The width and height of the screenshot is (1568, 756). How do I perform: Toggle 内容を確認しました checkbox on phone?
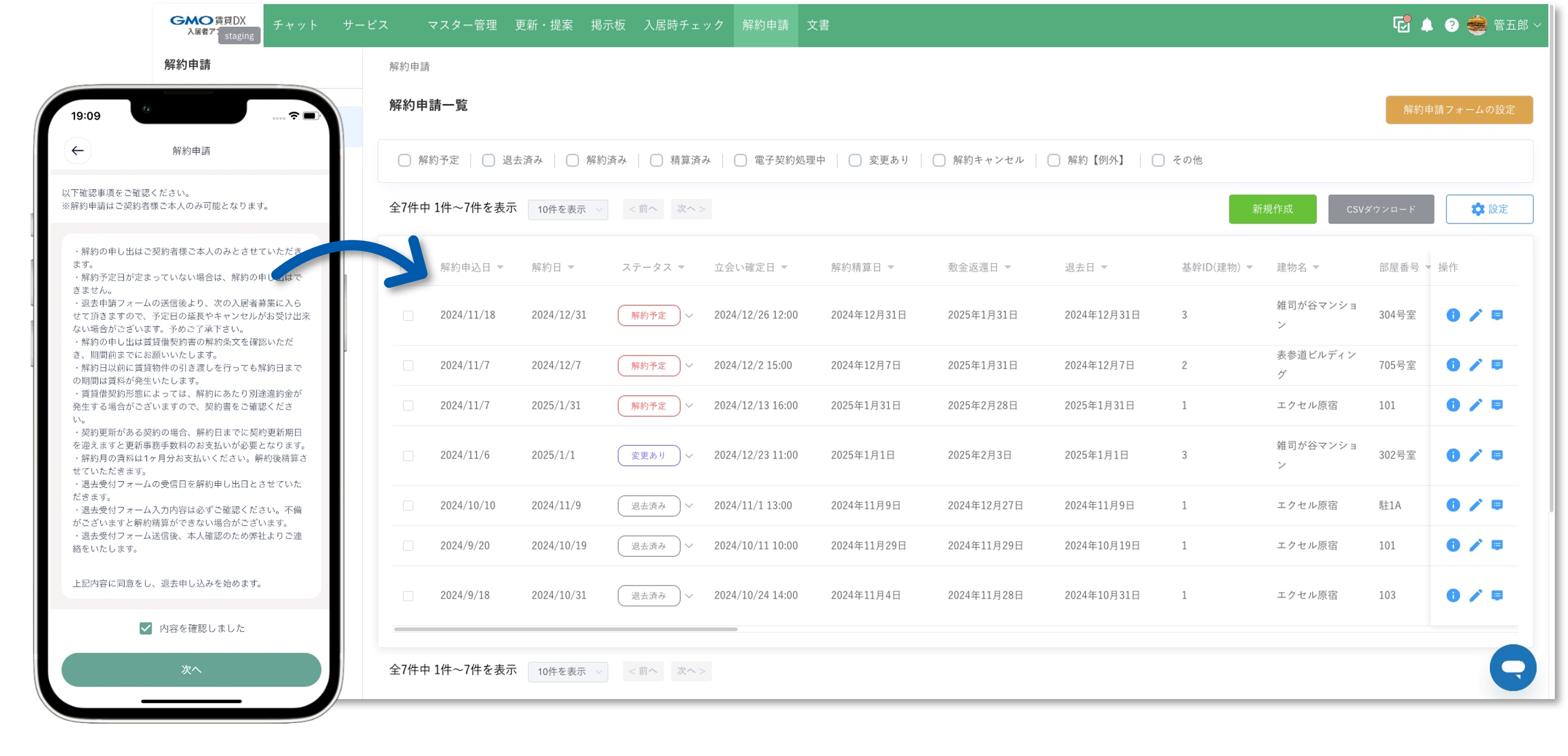pyautogui.click(x=146, y=628)
